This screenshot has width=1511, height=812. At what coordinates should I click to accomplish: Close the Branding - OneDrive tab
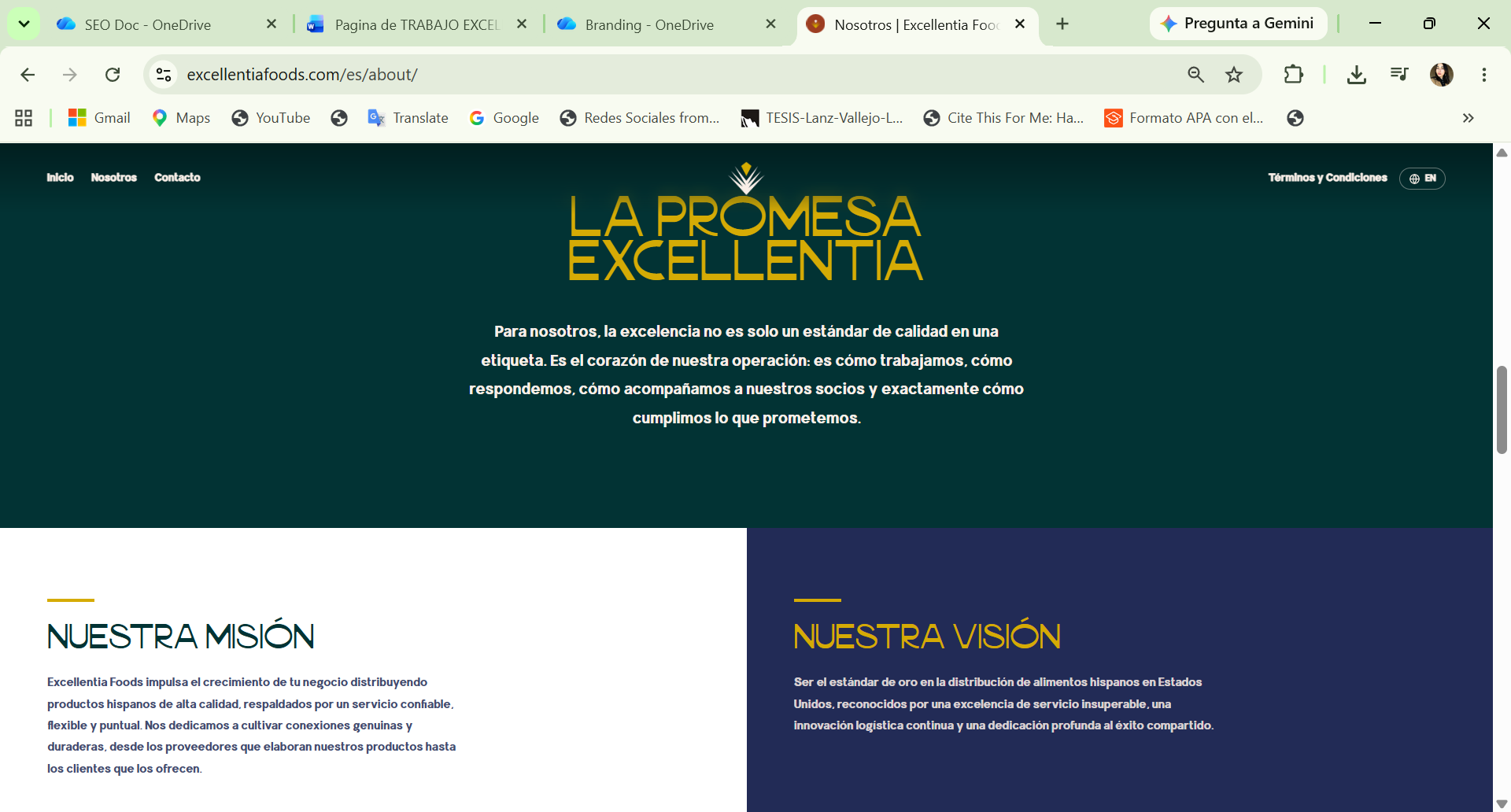pyautogui.click(x=770, y=24)
